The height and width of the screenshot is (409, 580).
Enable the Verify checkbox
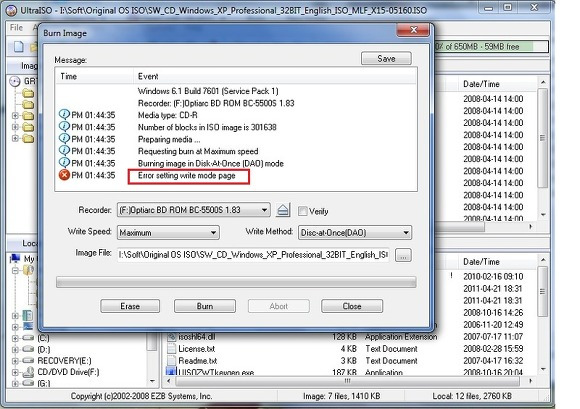coord(303,211)
